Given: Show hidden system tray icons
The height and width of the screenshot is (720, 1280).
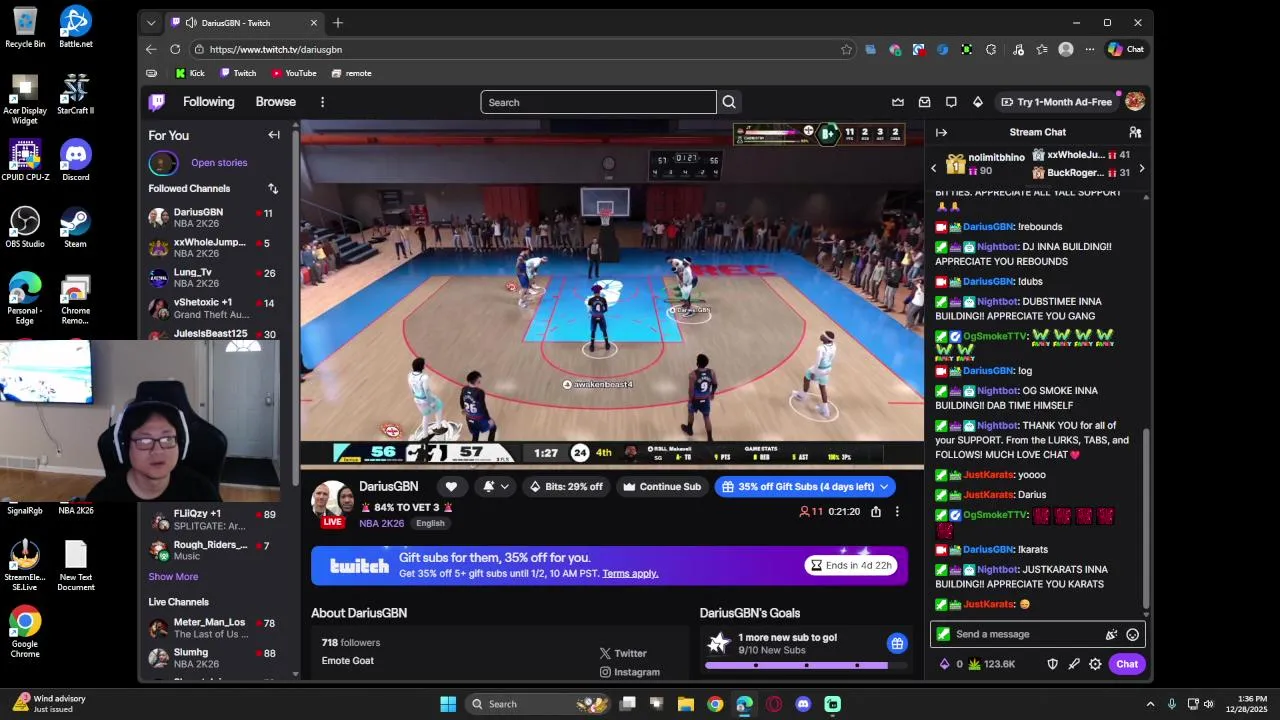Looking at the screenshot, I should [x=1150, y=704].
